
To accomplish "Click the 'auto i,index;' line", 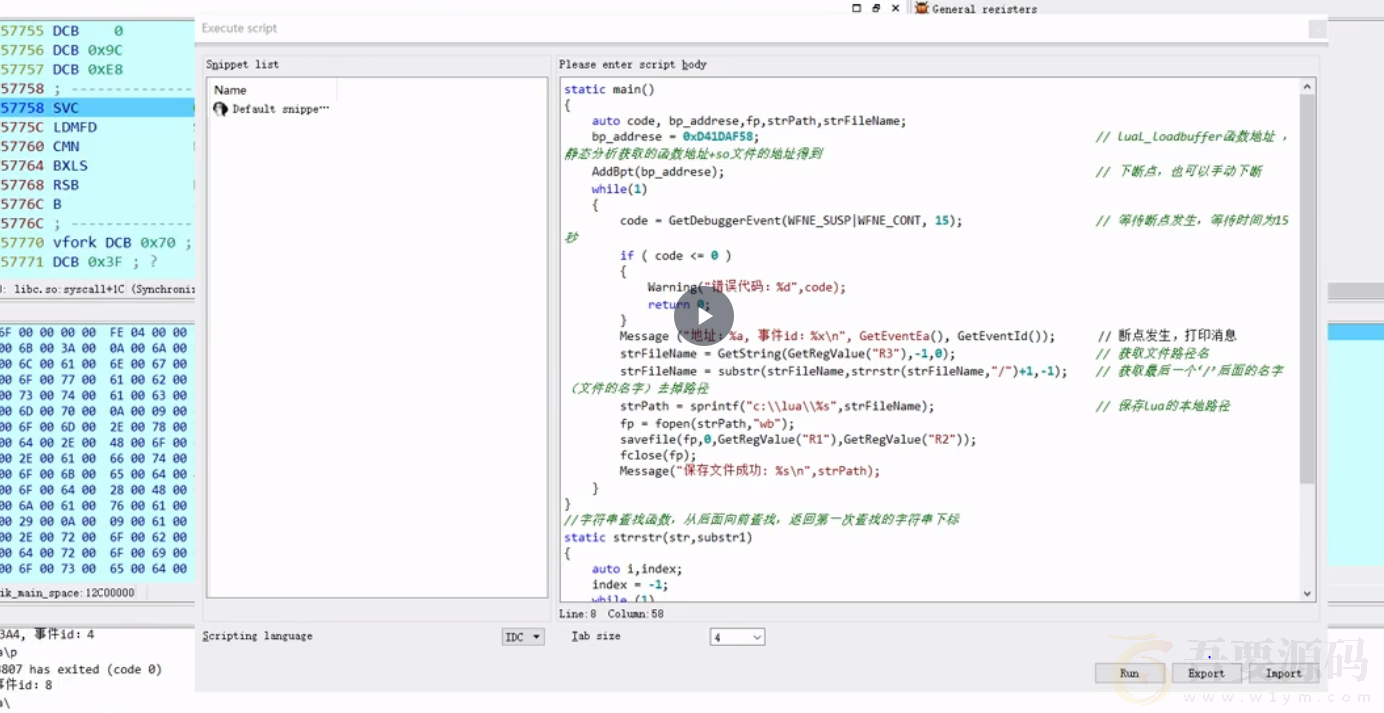I will tap(637, 569).
